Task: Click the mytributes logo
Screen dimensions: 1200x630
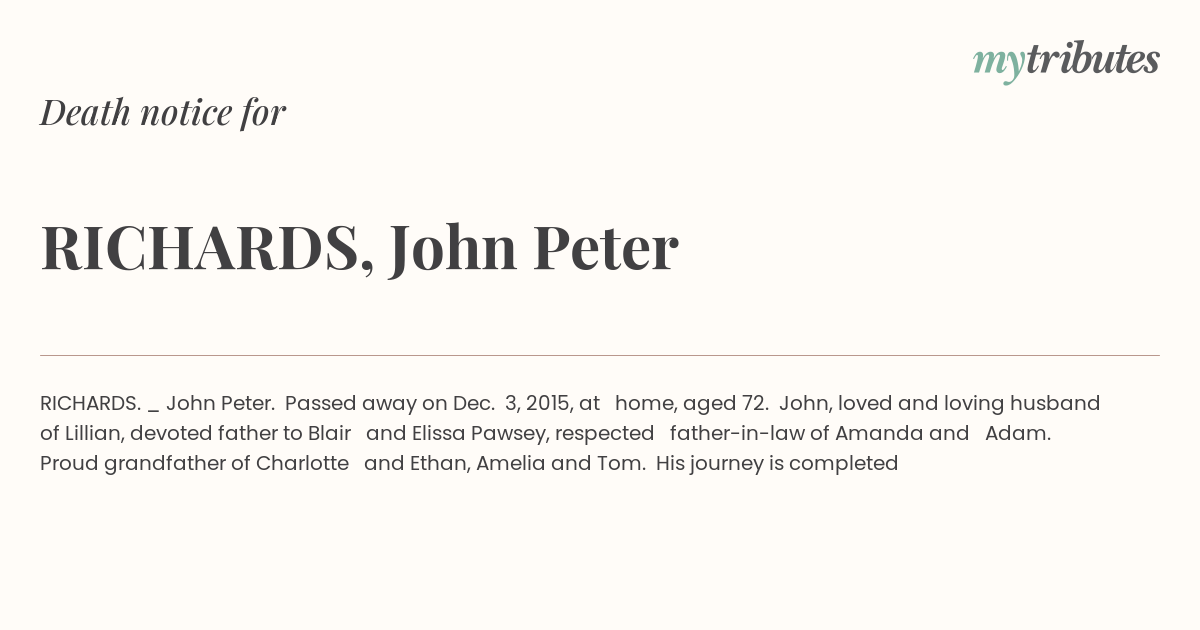Action: pos(1065,61)
